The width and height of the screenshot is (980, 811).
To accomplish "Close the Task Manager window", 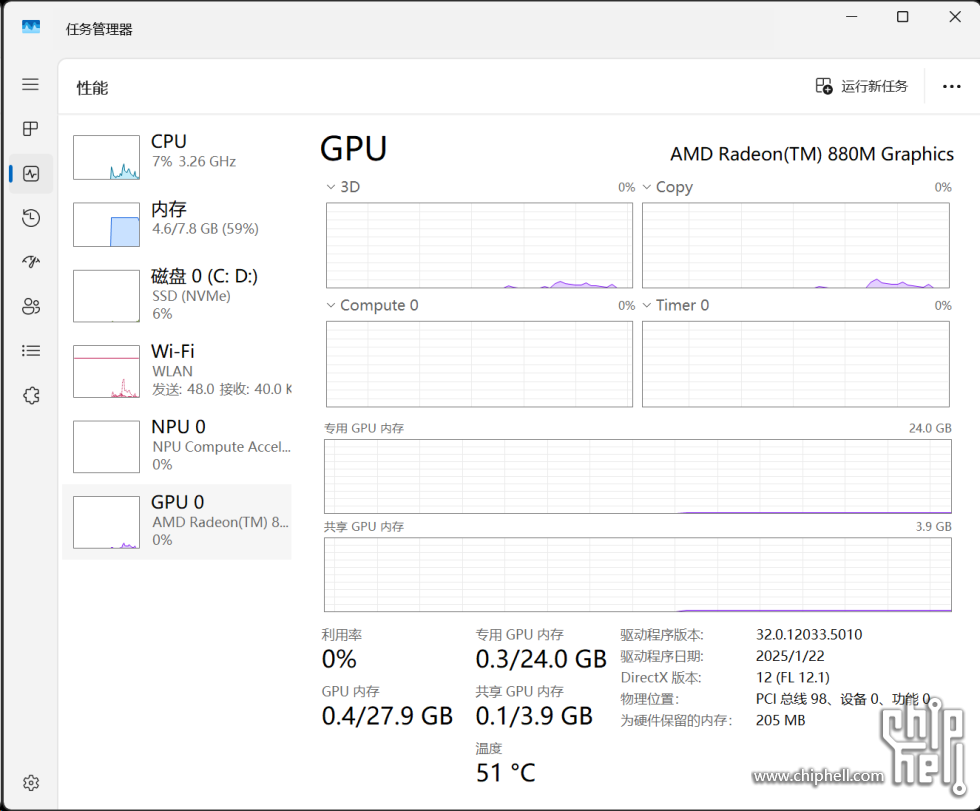I will click(955, 17).
